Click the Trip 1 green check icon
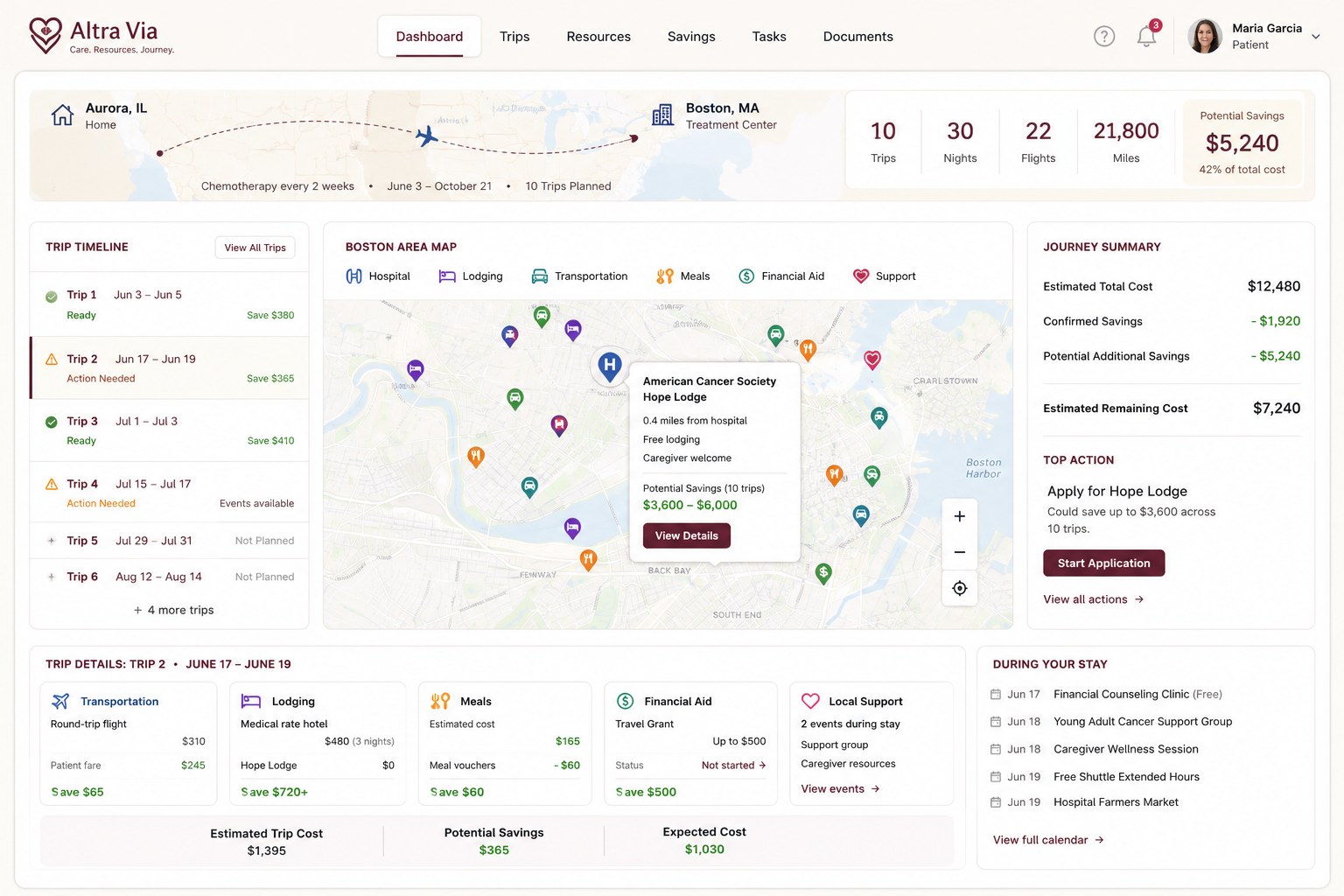This screenshot has width=1344, height=896. click(x=52, y=297)
